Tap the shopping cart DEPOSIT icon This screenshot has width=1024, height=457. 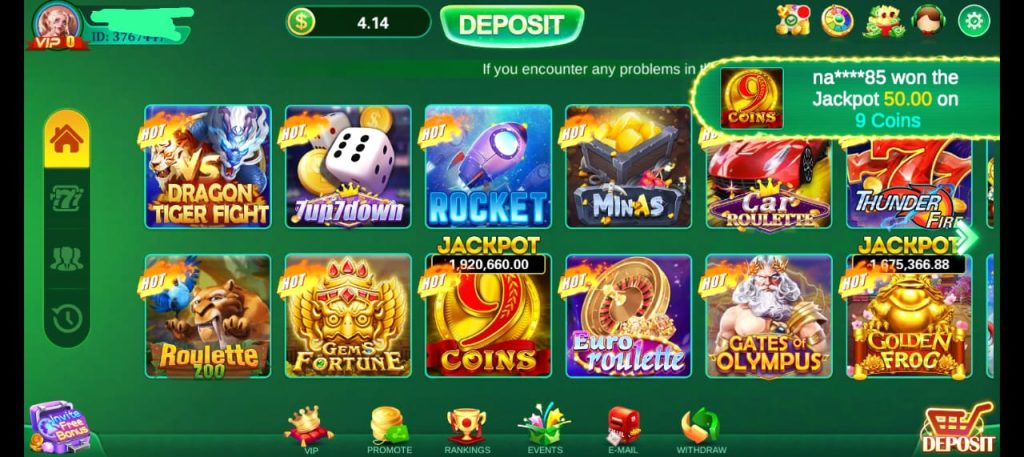tap(959, 428)
